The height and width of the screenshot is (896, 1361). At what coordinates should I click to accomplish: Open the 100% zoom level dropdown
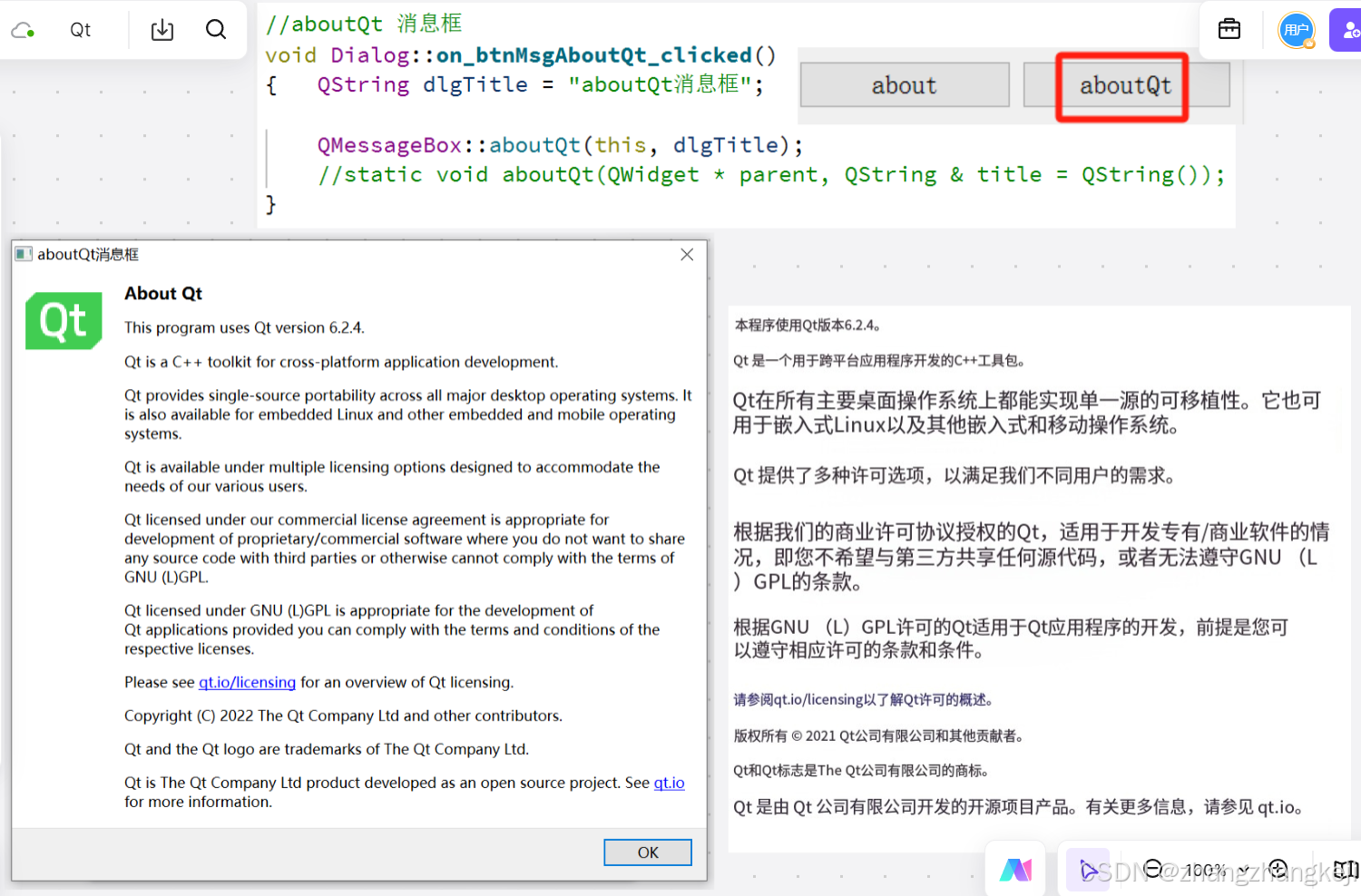pos(1216,870)
